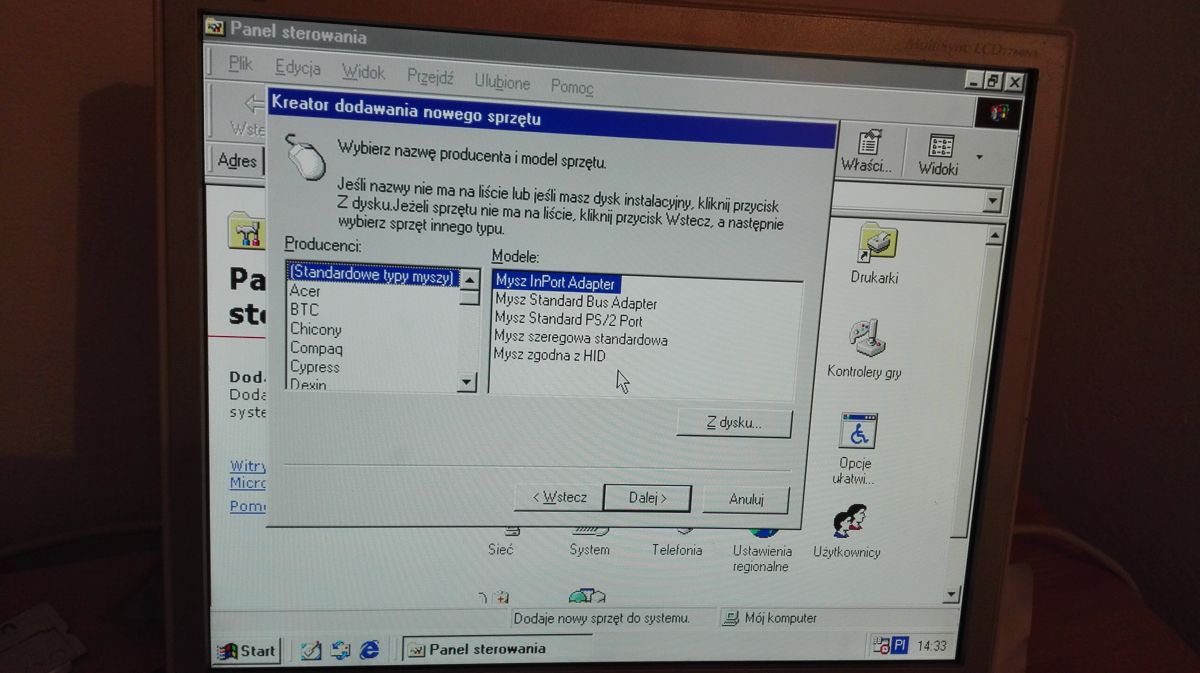The width and height of the screenshot is (1200, 673).
Task: Select Compaq in the Producenci list
Action: pyautogui.click(x=316, y=348)
